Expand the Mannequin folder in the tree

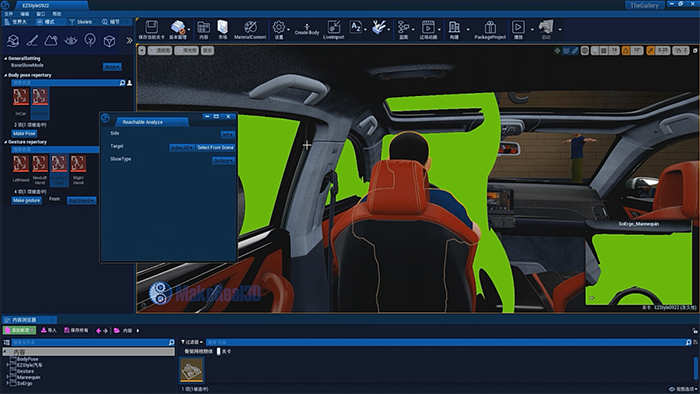click(x=8, y=377)
